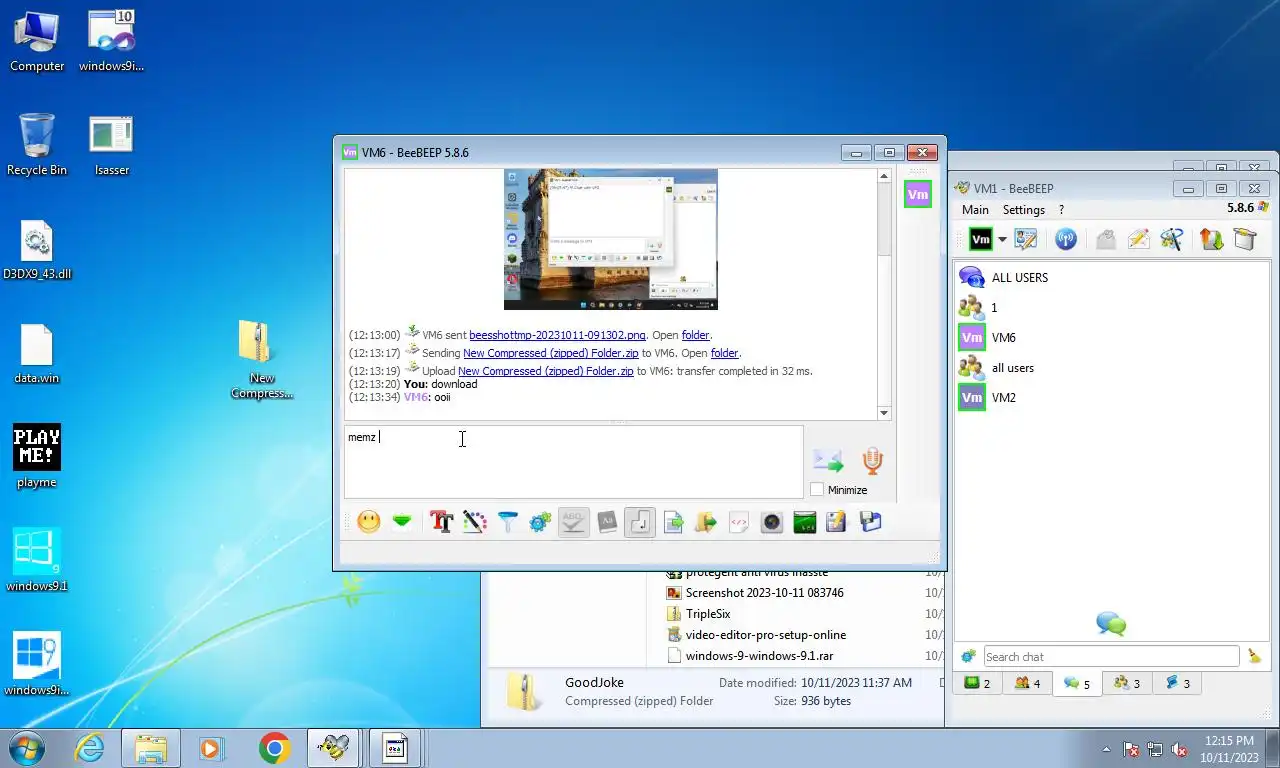1280x768 pixels.
Task: Switch to the users tab labeled 4
Action: [x=1027, y=684]
